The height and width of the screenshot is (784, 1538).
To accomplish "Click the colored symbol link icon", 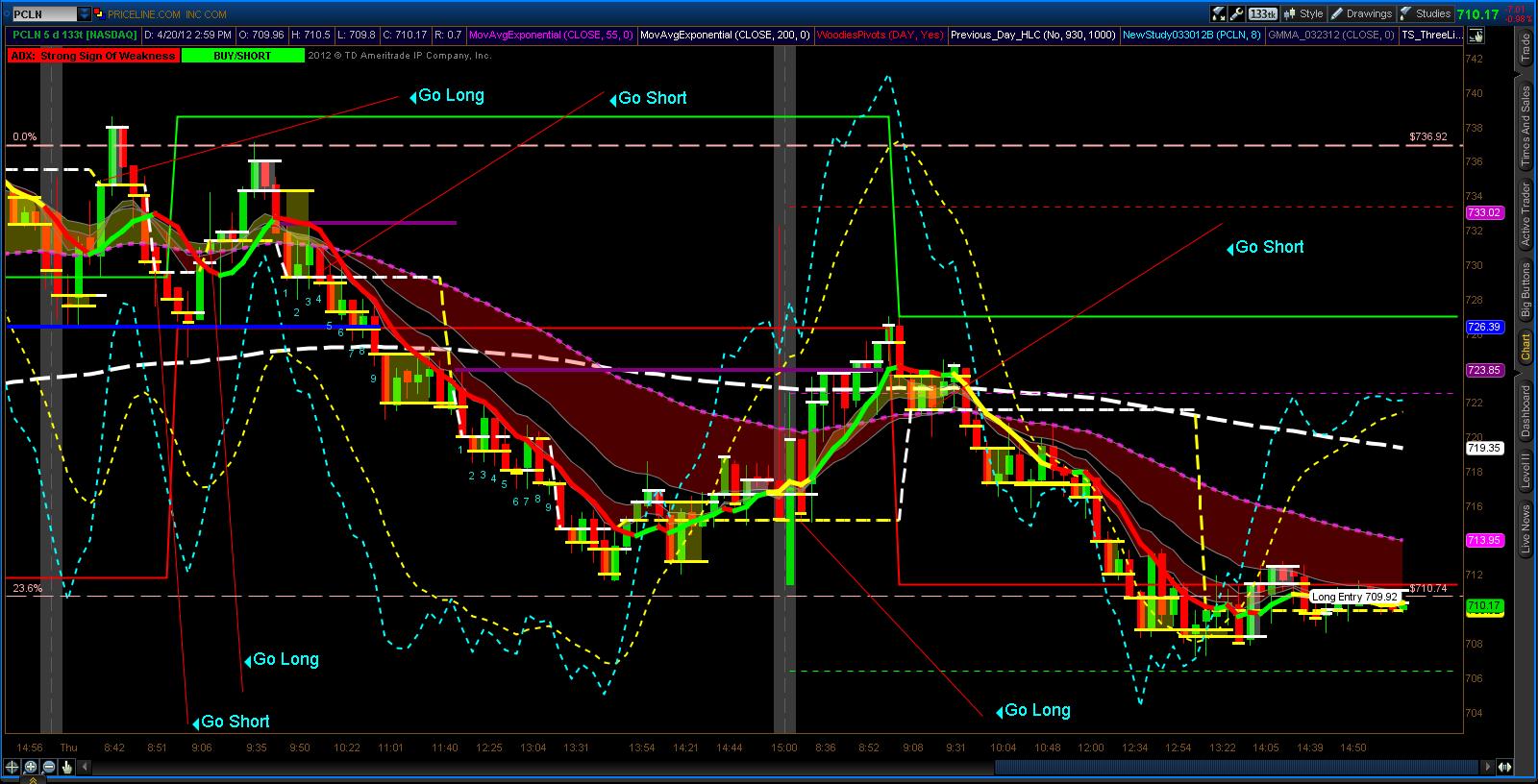I will tap(99, 14).
